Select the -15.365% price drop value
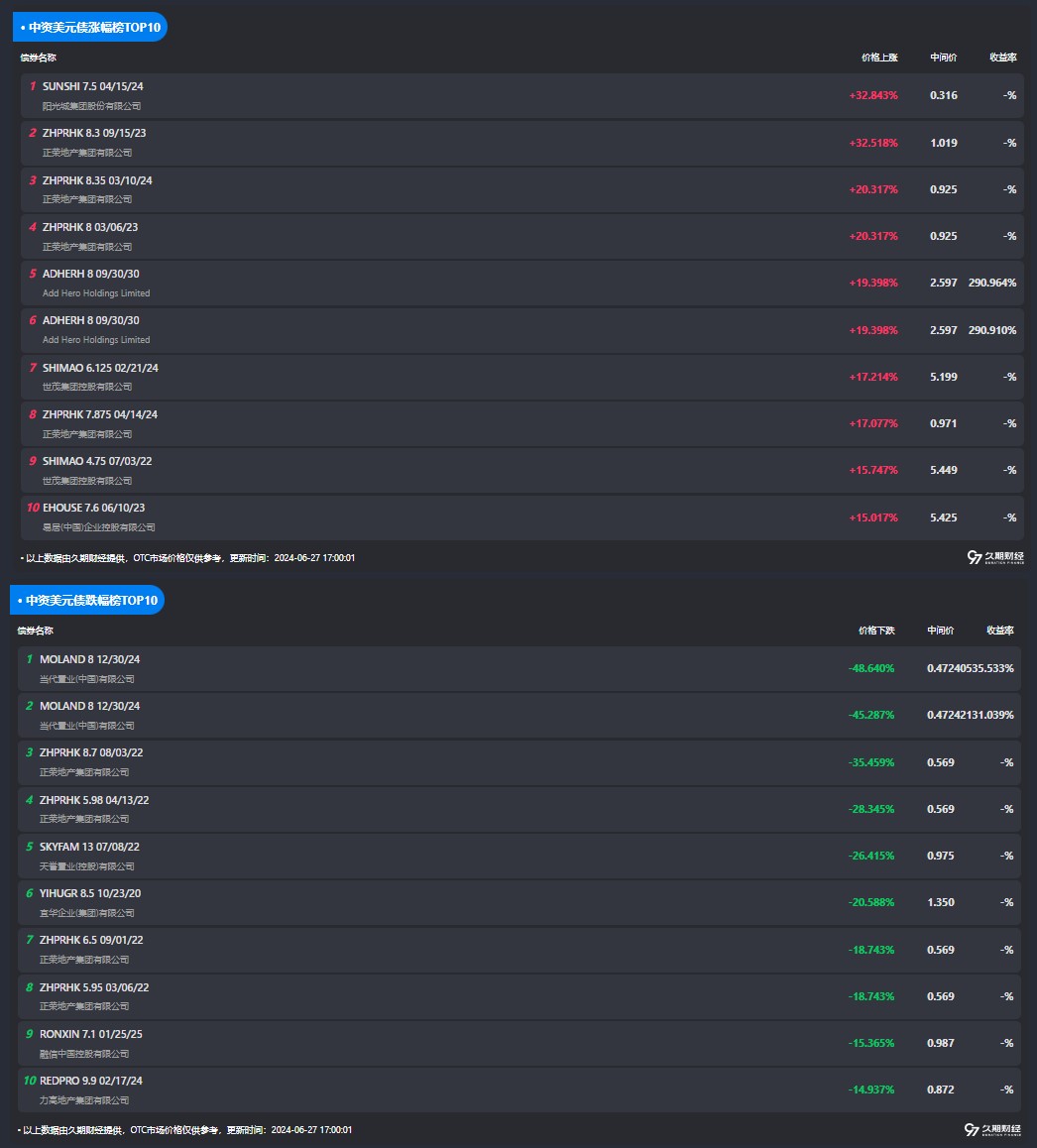 pyautogui.click(x=870, y=1043)
